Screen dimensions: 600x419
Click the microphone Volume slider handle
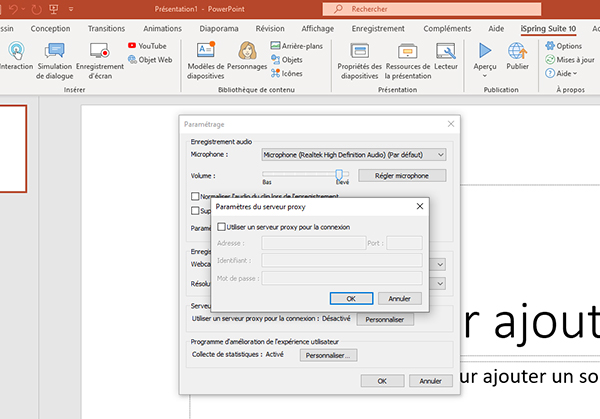tap(339, 174)
